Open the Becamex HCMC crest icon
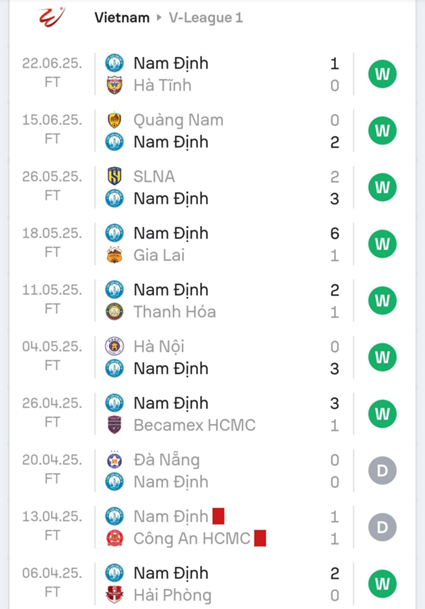The height and width of the screenshot is (609, 425). coord(115,425)
